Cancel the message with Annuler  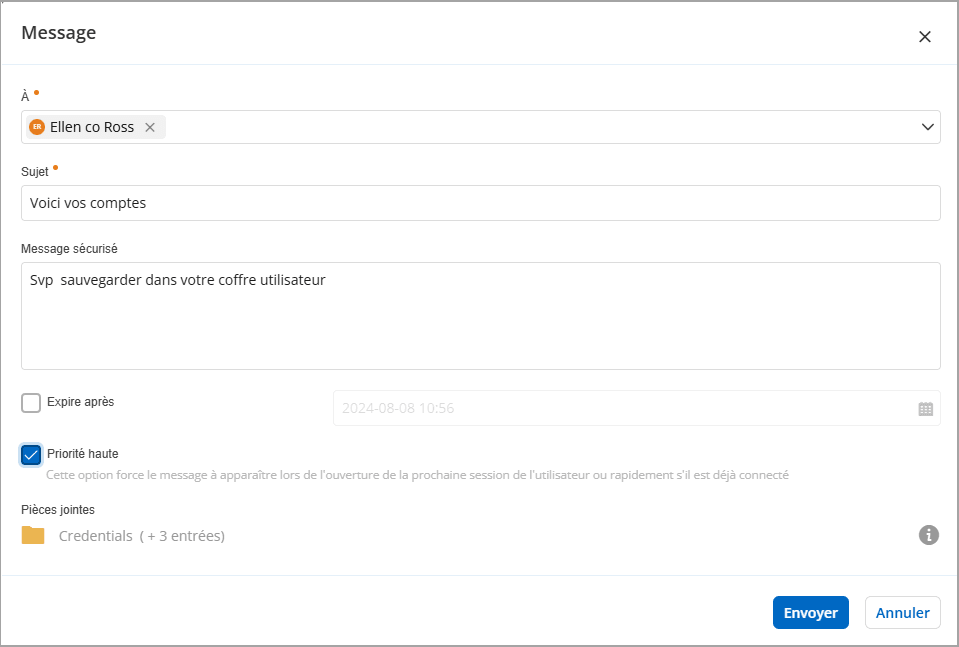pyautogui.click(x=902, y=613)
